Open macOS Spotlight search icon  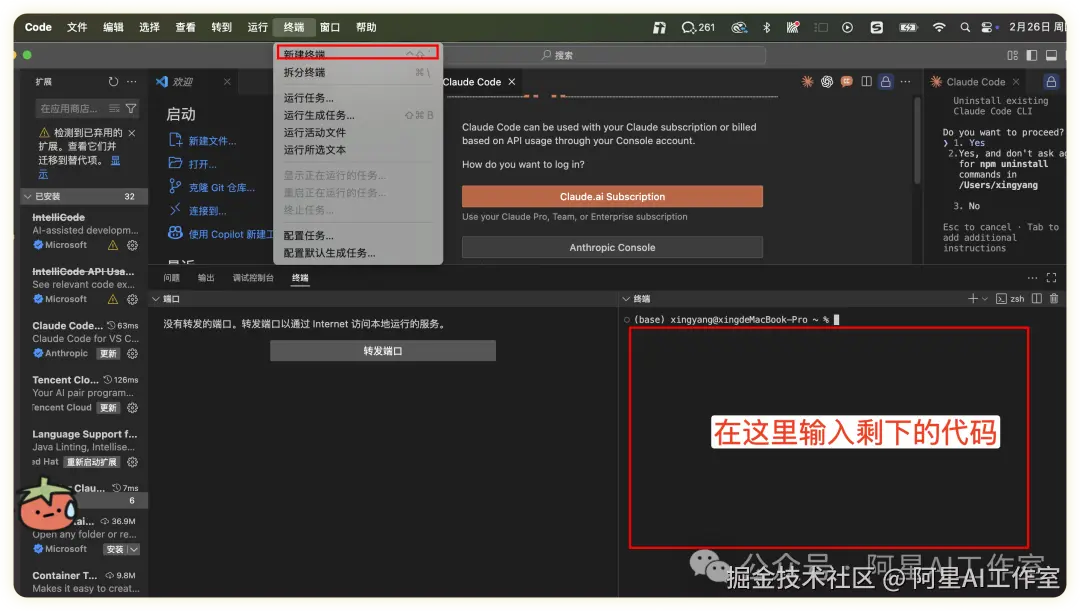[x=965, y=28]
